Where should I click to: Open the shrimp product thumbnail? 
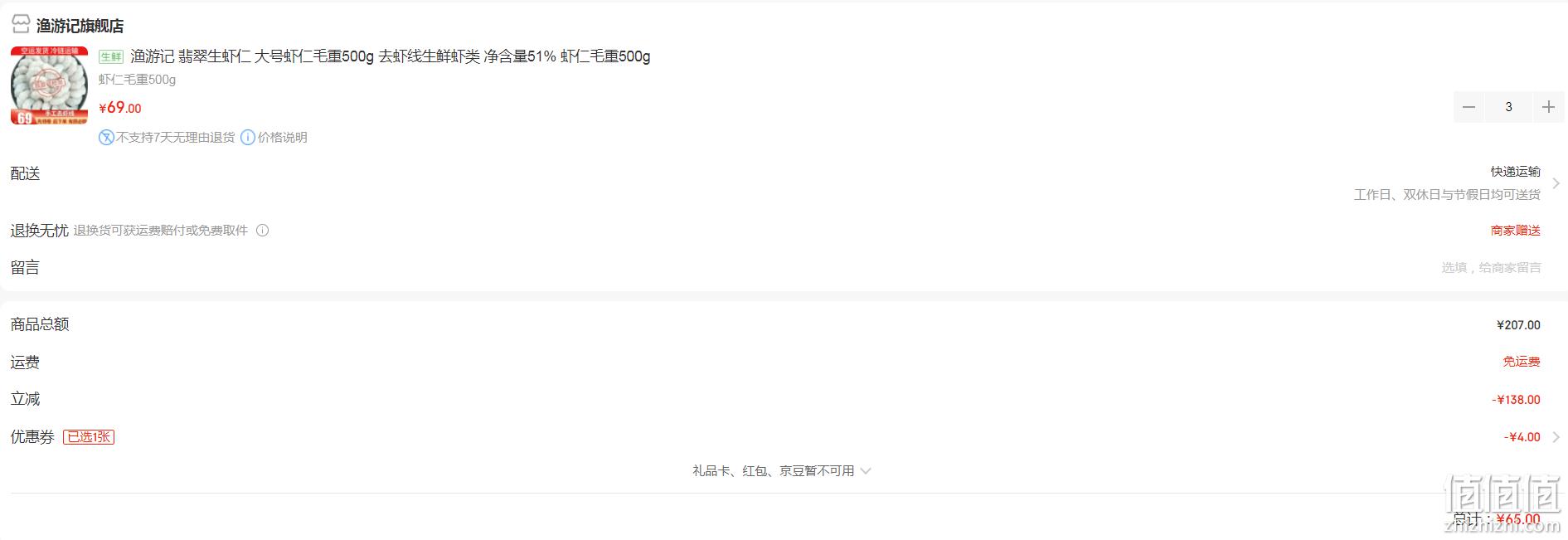click(x=49, y=85)
